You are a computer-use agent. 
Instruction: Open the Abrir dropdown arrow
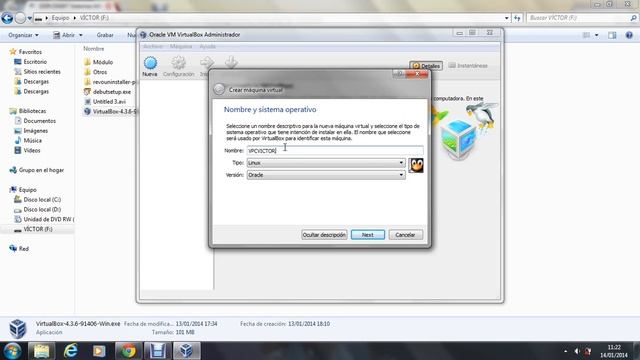point(80,35)
